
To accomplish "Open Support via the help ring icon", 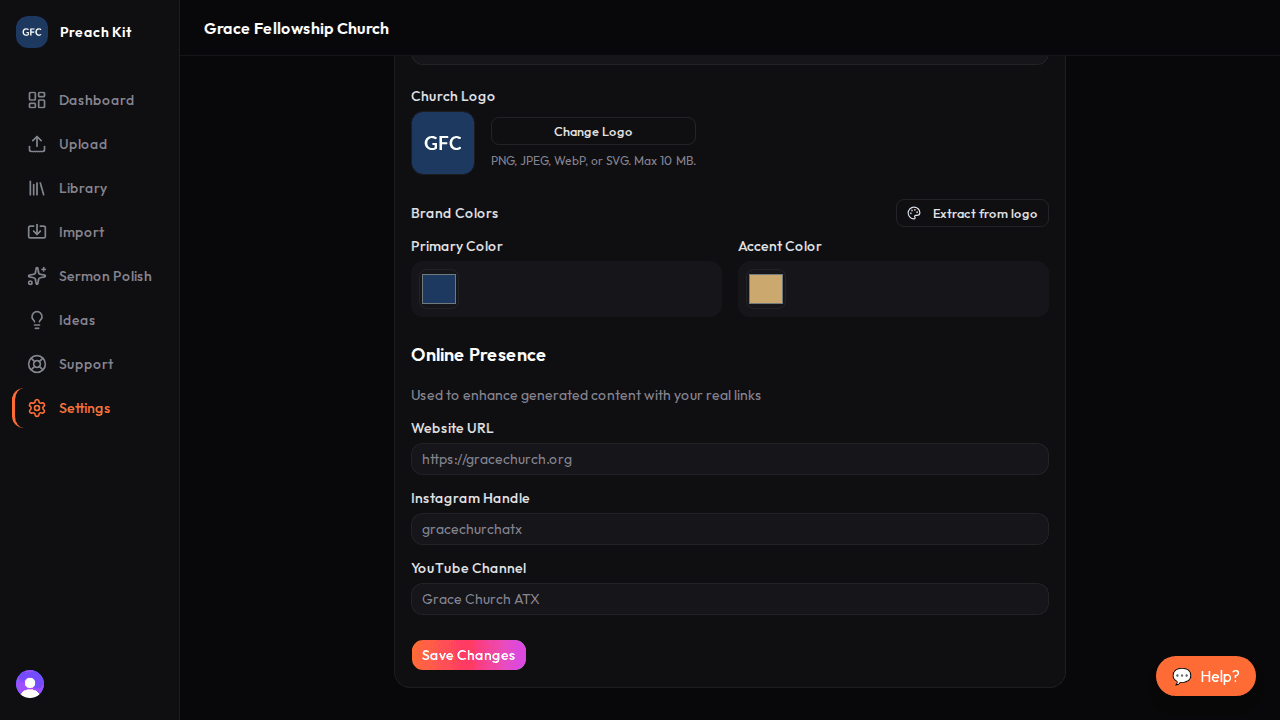I will 37,364.
